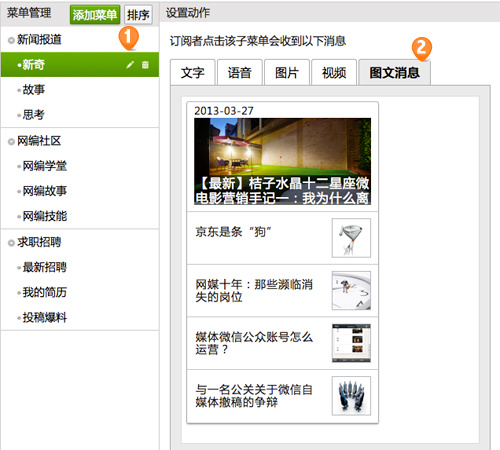
Task: Open the 图片 tab
Action: coord(287,72)
